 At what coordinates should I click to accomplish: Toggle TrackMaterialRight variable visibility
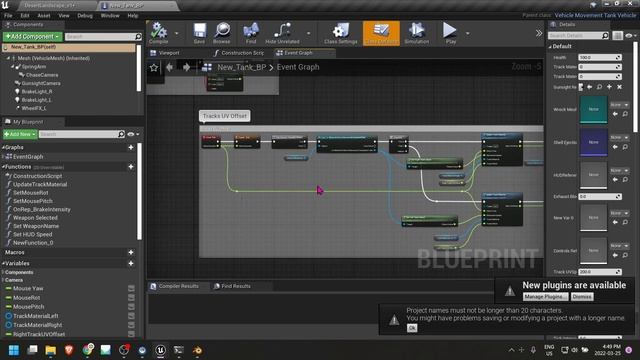pos(131,325)
